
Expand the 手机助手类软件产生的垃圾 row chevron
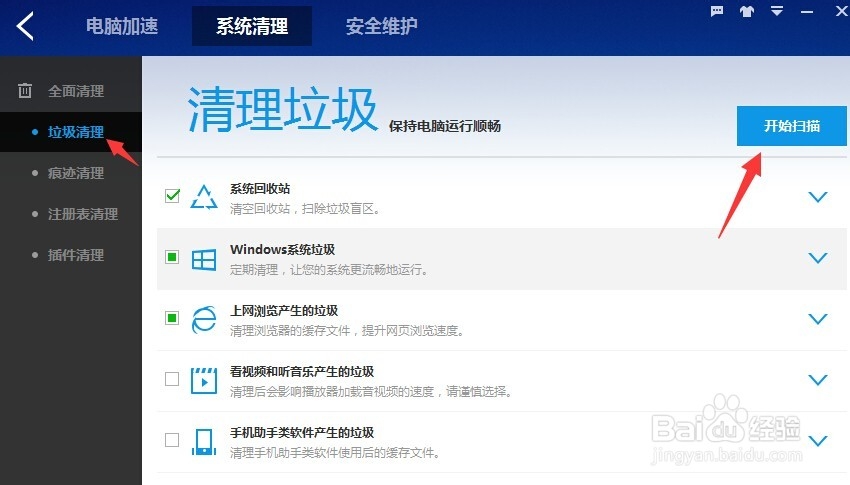[817, 441]
